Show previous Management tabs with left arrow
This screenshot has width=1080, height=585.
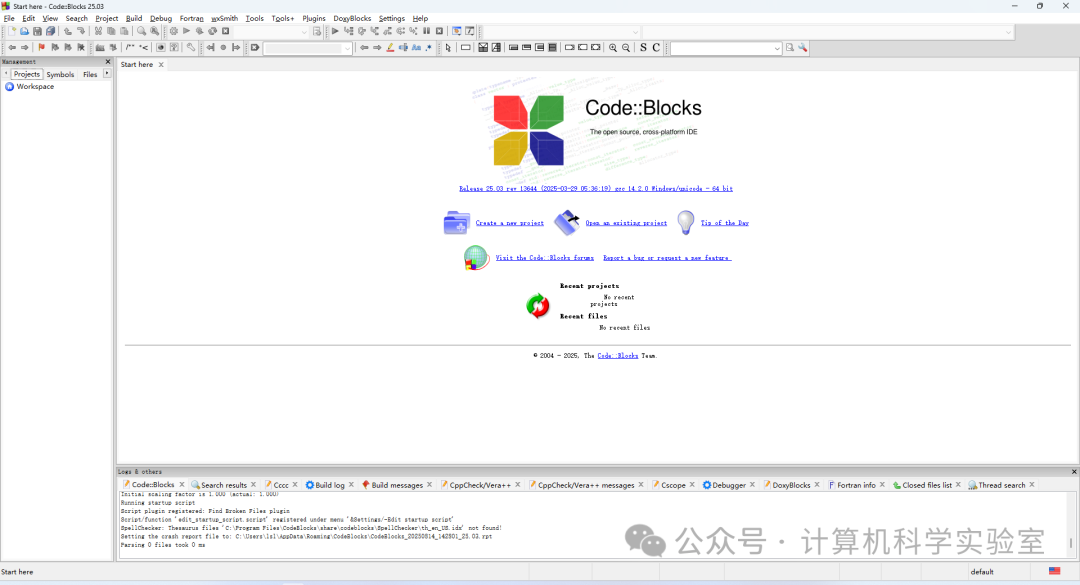[x=6, y=74]
